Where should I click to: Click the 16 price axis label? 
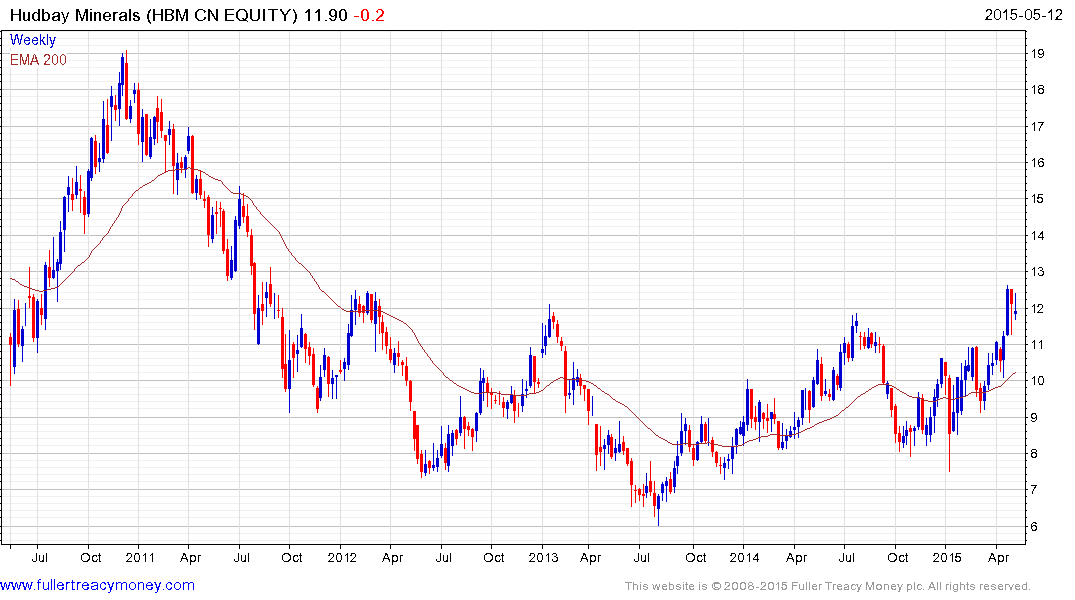(1037, 163)
